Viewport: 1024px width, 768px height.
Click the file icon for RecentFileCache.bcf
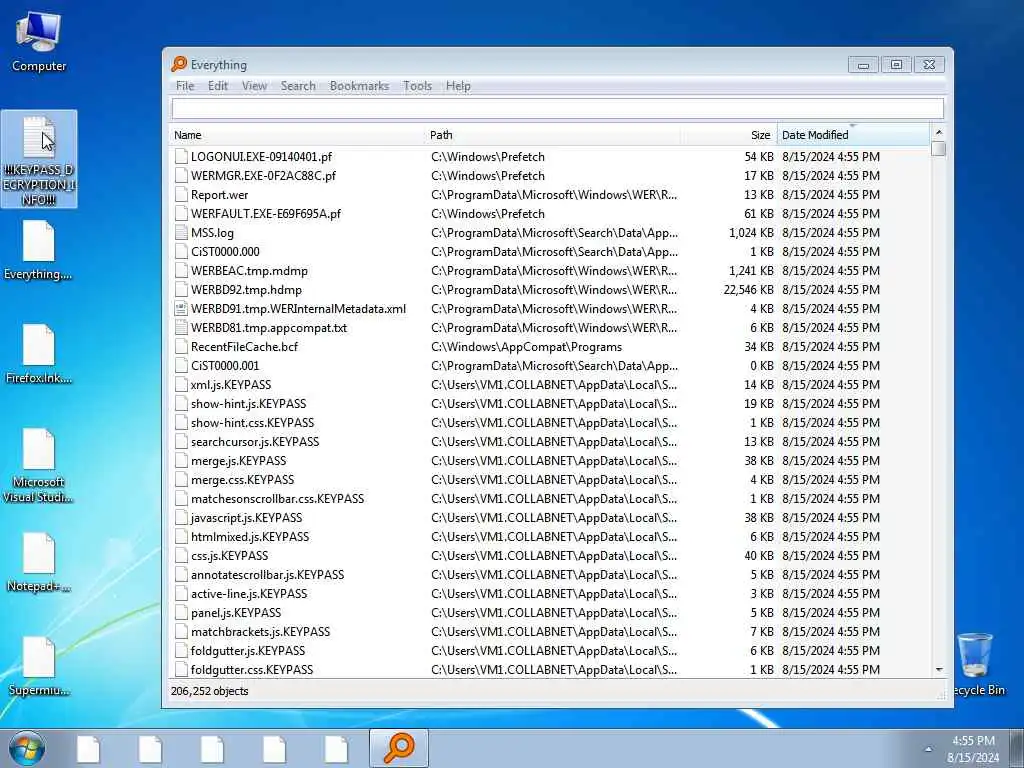181,347
